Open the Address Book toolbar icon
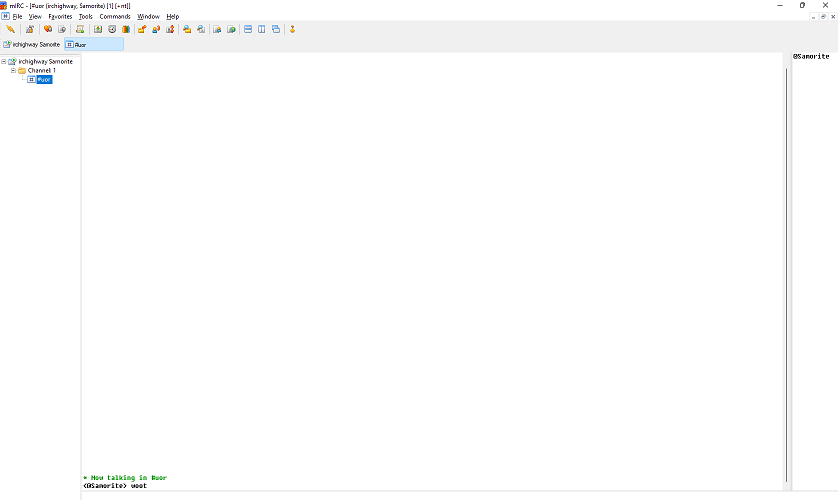 (98, 29)
